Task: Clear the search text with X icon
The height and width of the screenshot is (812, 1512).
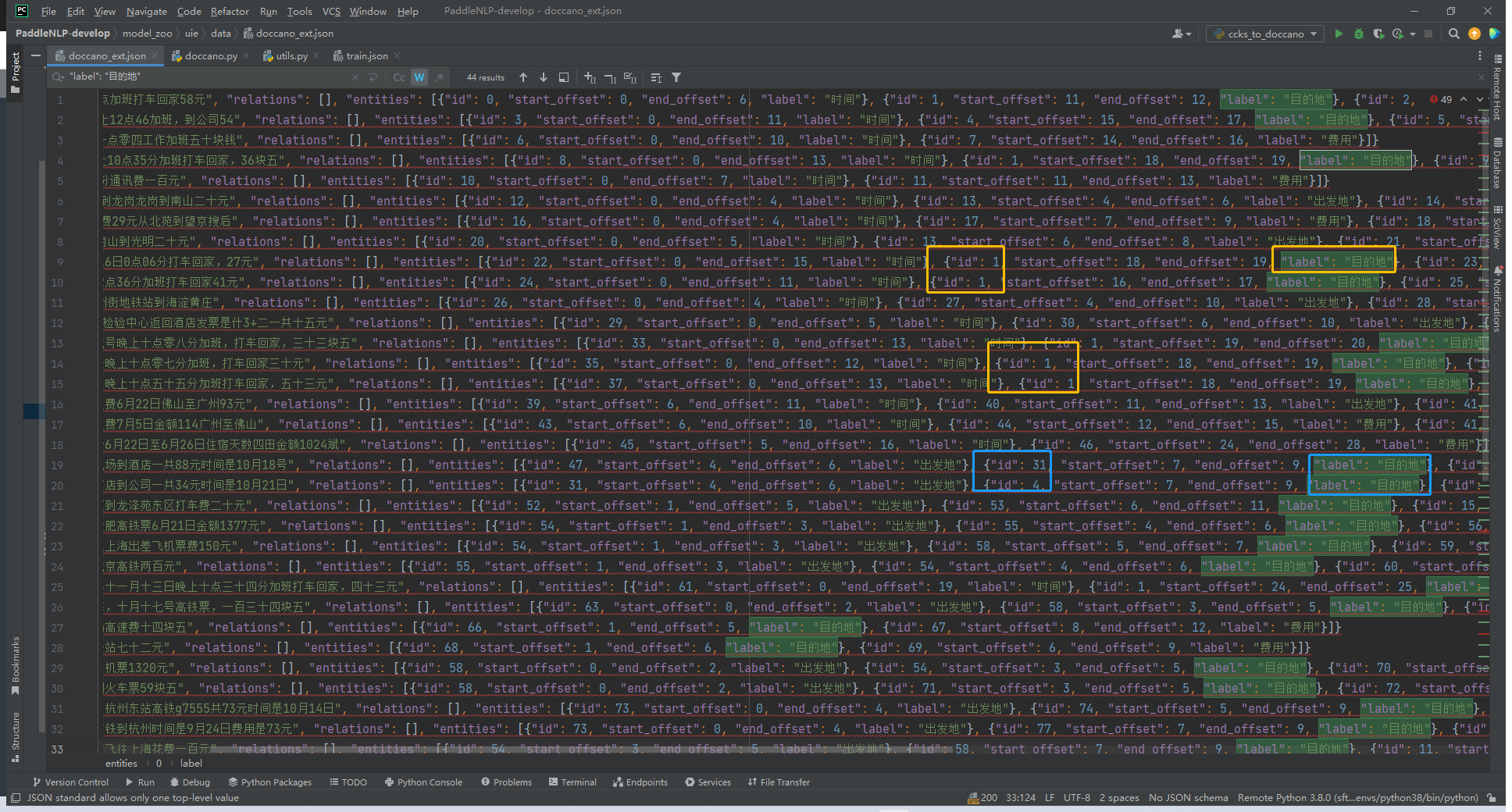Action: (355, 77)
